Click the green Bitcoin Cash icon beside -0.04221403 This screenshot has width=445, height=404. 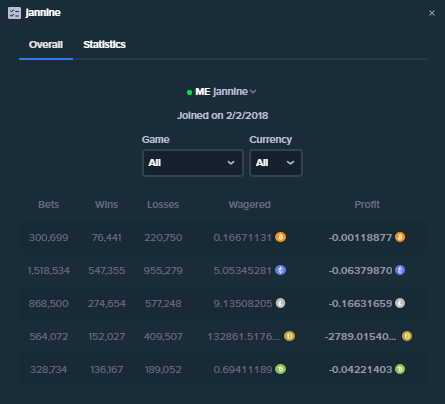coord(400,369)
